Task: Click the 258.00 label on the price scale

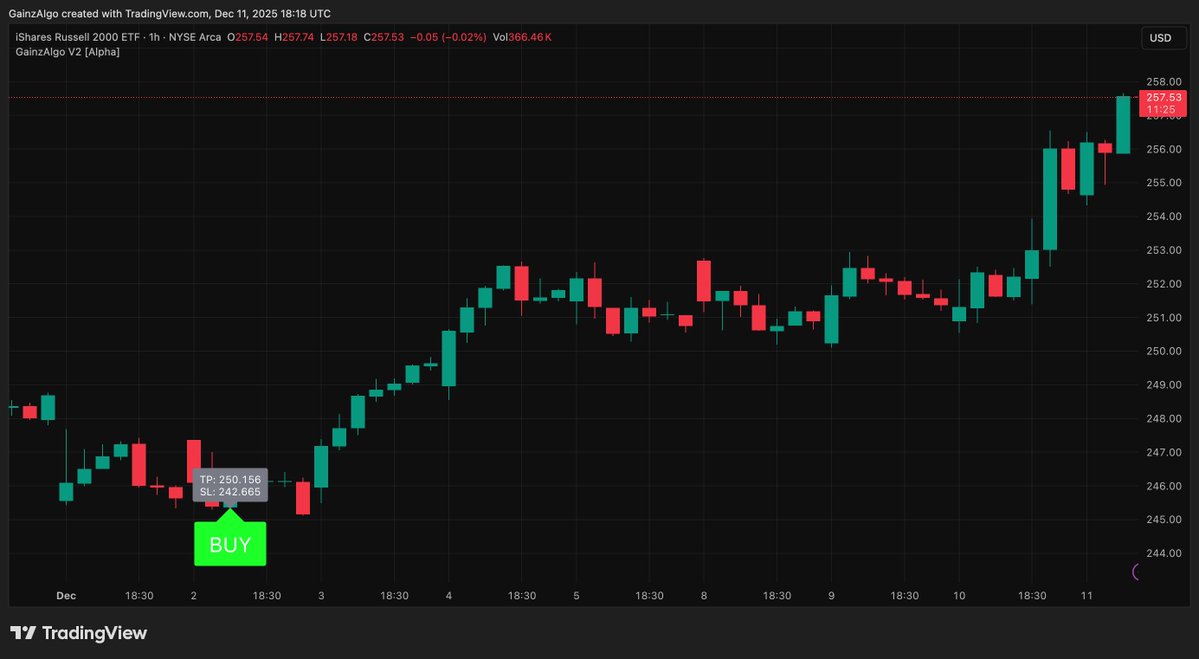Action: point(1162,82)
